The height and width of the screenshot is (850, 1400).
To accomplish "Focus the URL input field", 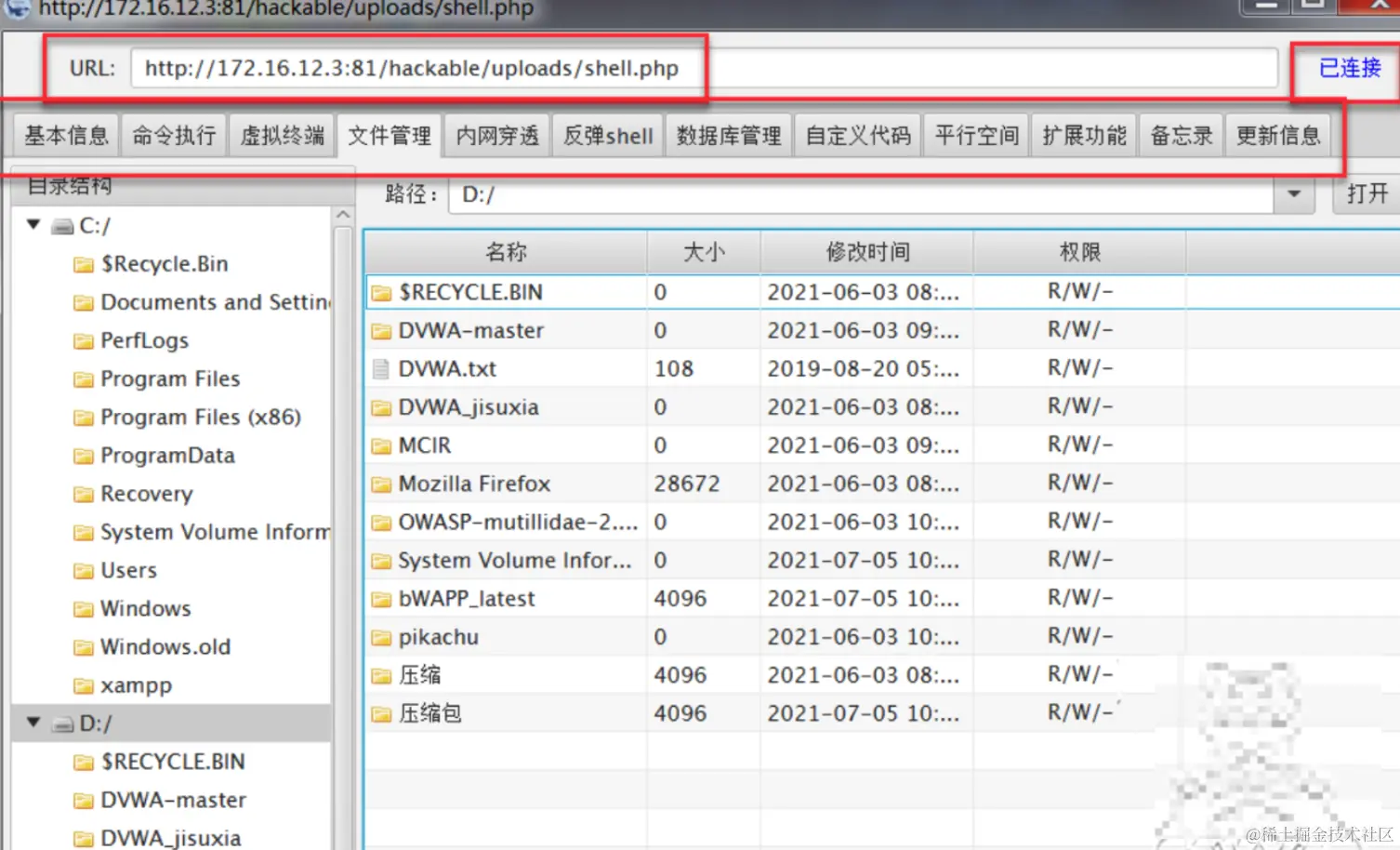I will click(704, 69).
